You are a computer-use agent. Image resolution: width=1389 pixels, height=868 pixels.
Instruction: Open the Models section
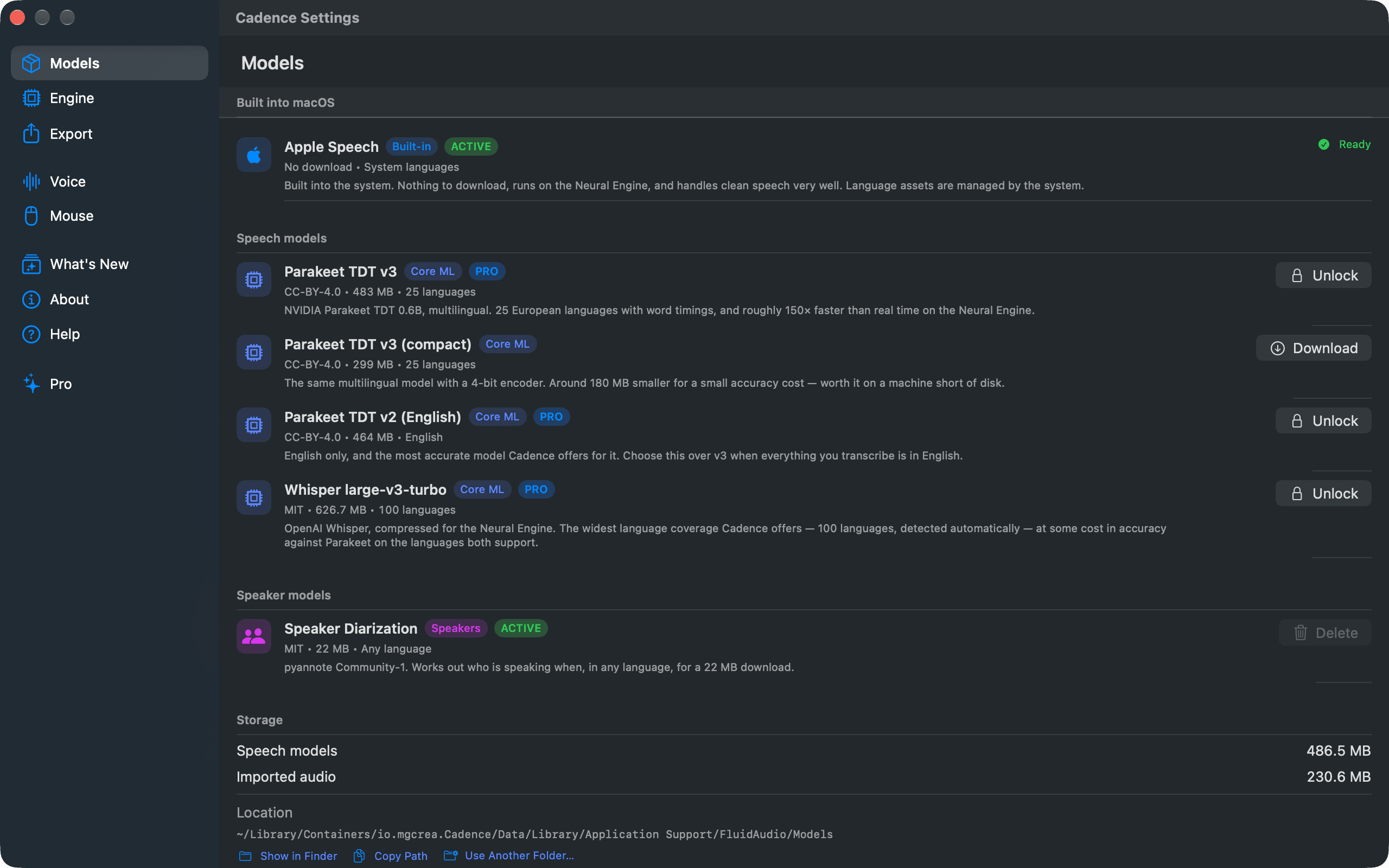(x=110, y=63)
